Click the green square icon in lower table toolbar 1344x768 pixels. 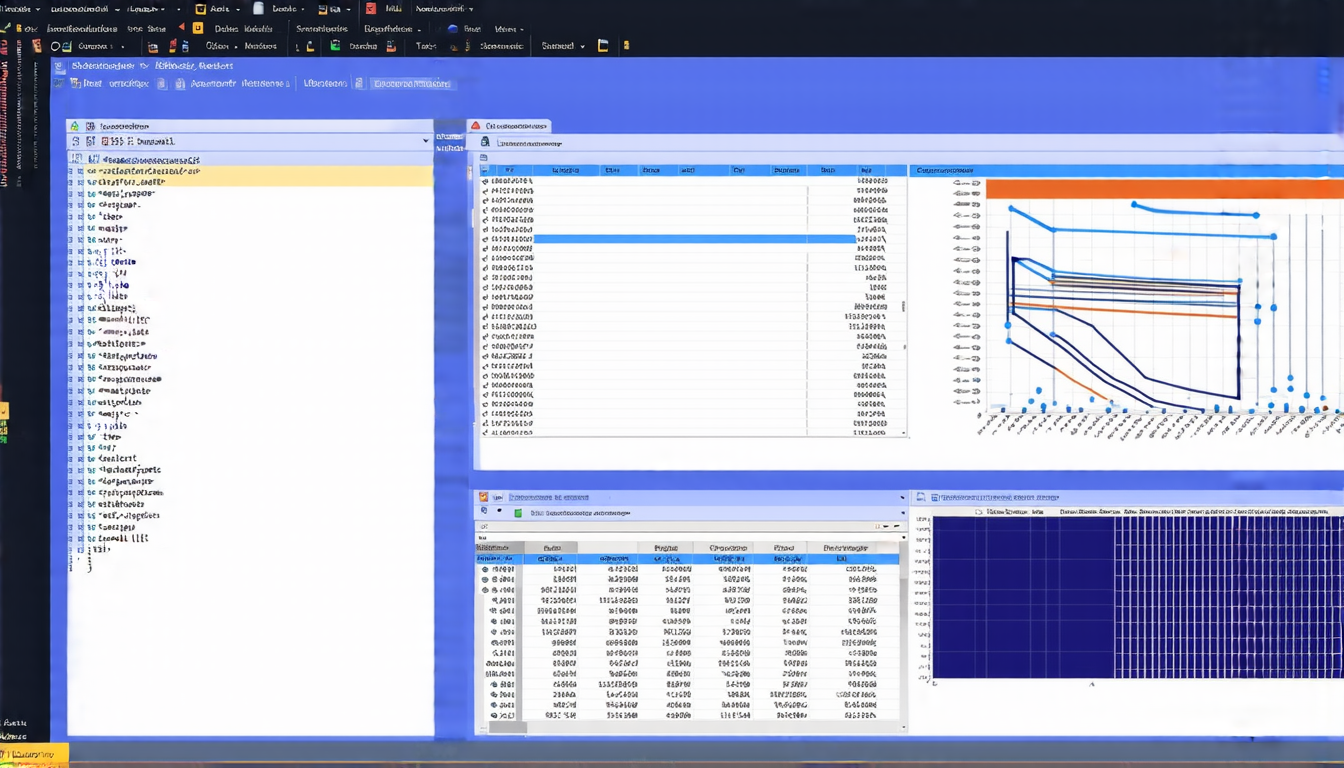click(x=518, y=513)
